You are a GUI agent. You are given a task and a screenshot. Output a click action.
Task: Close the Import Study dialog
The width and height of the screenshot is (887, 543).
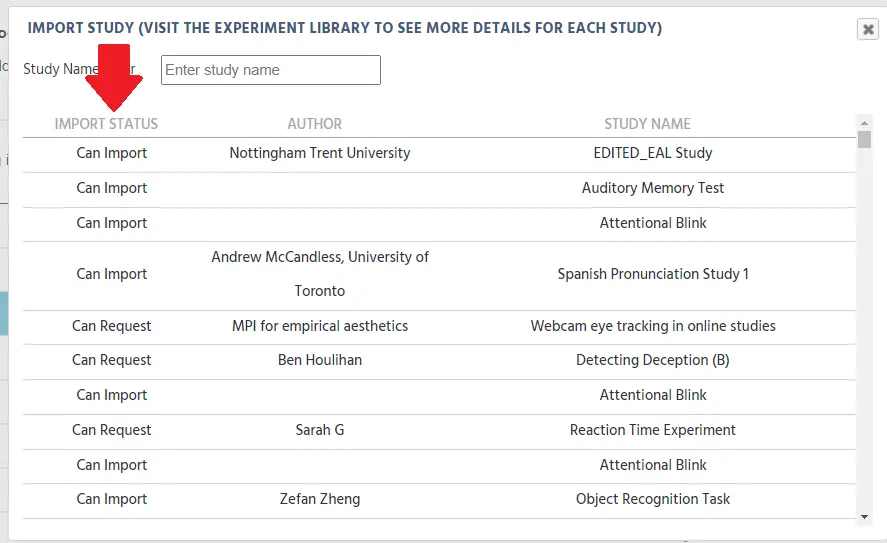(868, 29)
